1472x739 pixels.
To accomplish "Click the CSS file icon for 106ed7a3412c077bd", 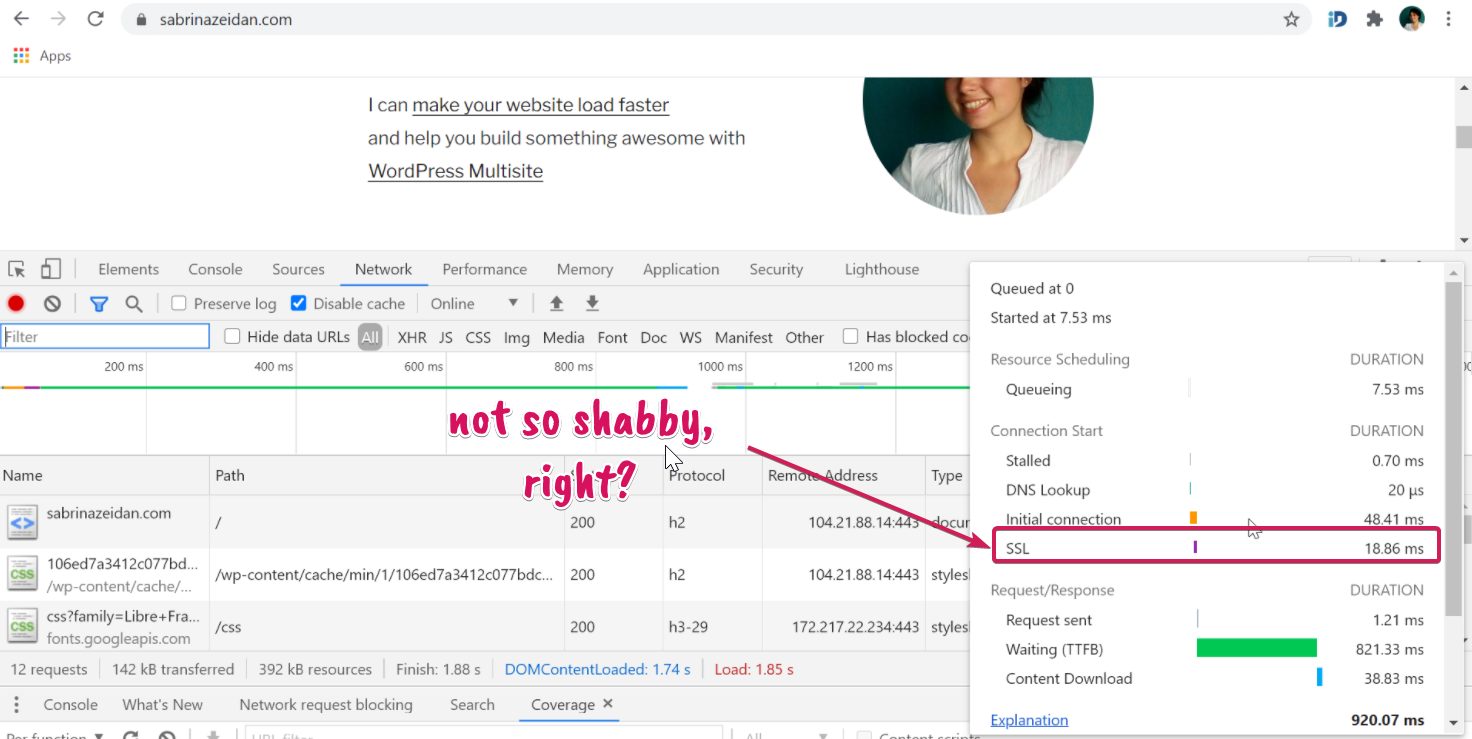I will [22, 574].
